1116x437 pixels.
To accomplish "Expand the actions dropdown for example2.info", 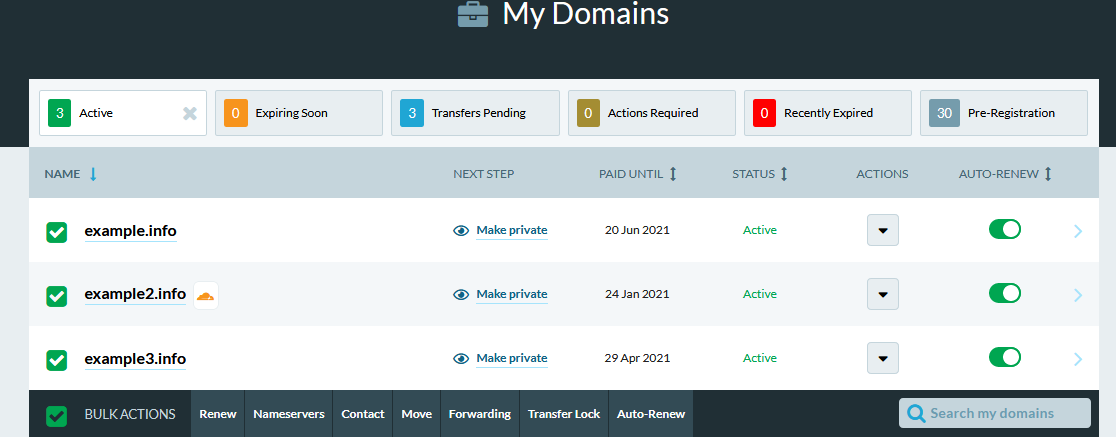I will (x=882, y=294).
